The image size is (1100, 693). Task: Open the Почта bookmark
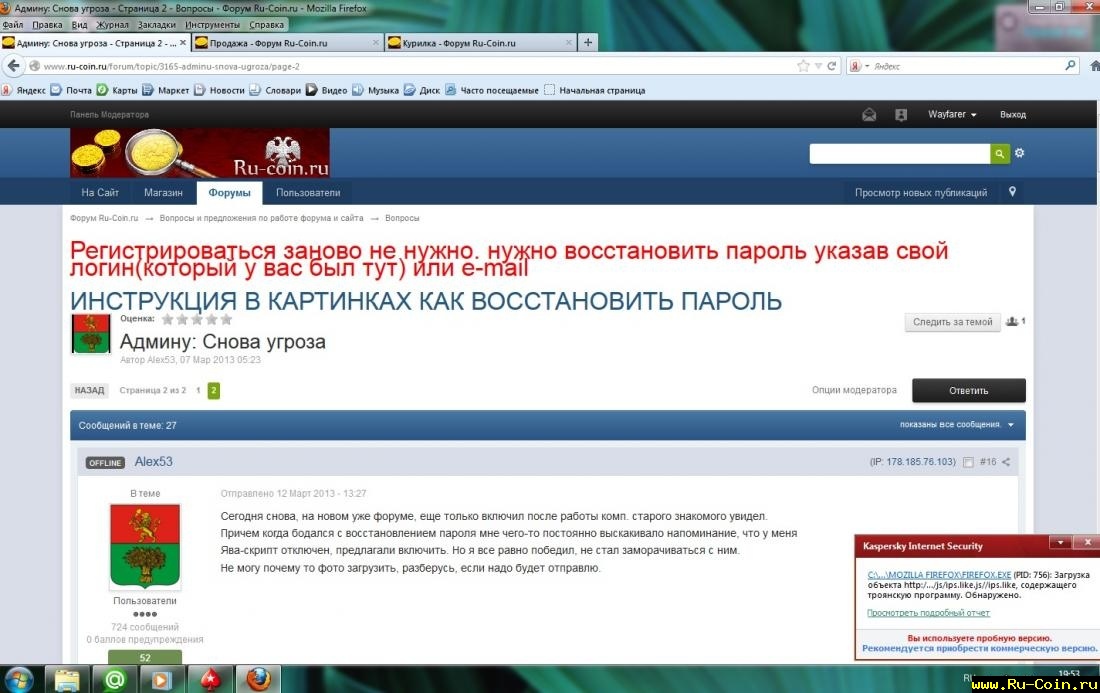[x=72, y=90]
